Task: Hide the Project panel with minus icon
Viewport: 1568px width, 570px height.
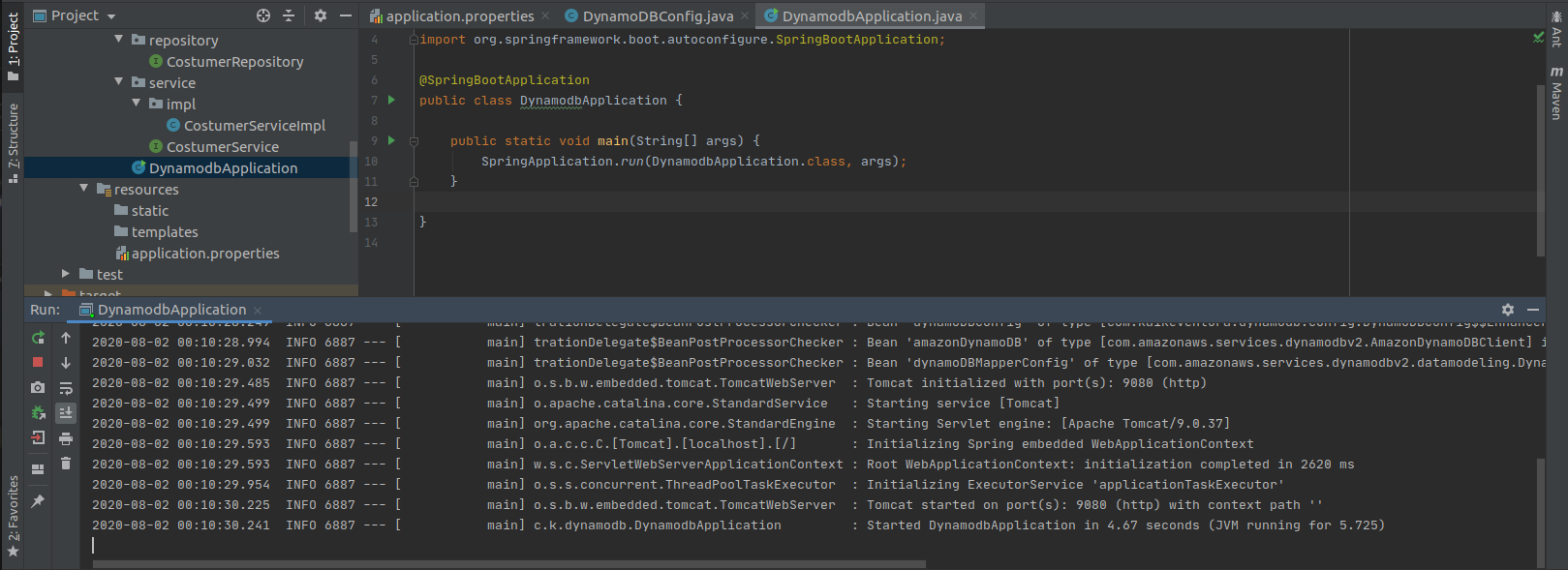Action: click(345, 15)
